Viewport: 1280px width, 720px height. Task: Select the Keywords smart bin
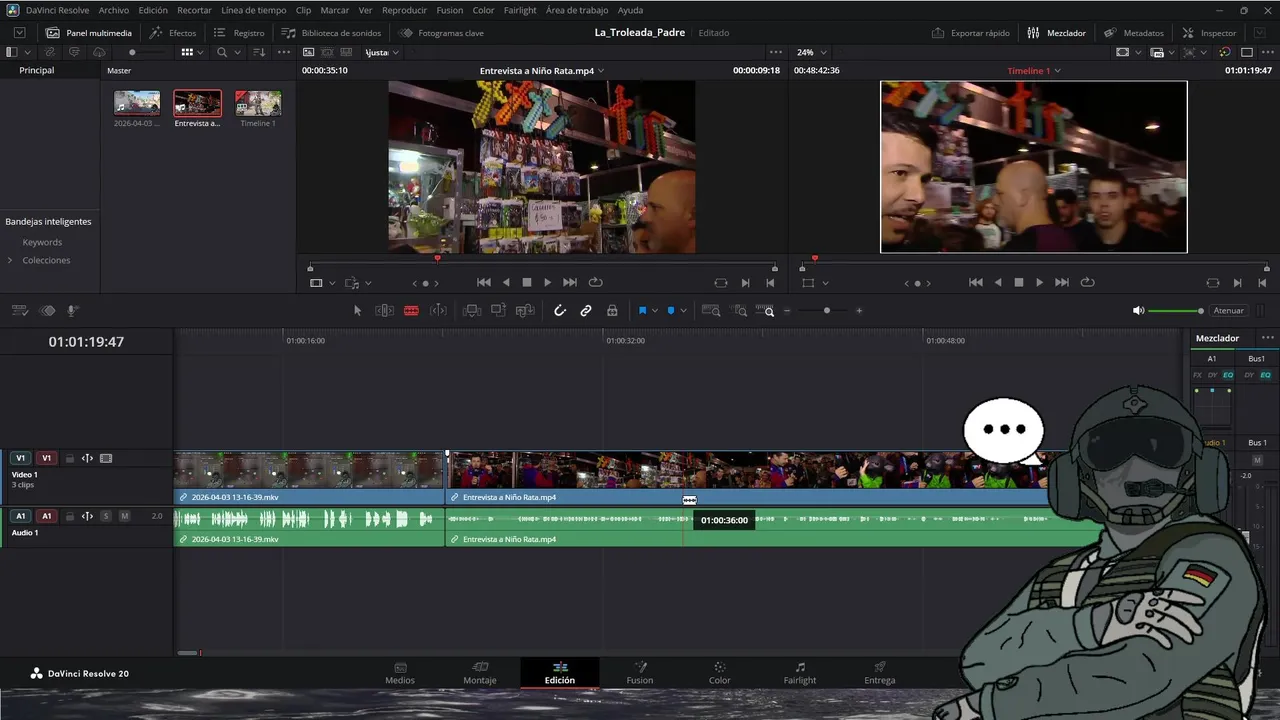[x=42, y=242]
